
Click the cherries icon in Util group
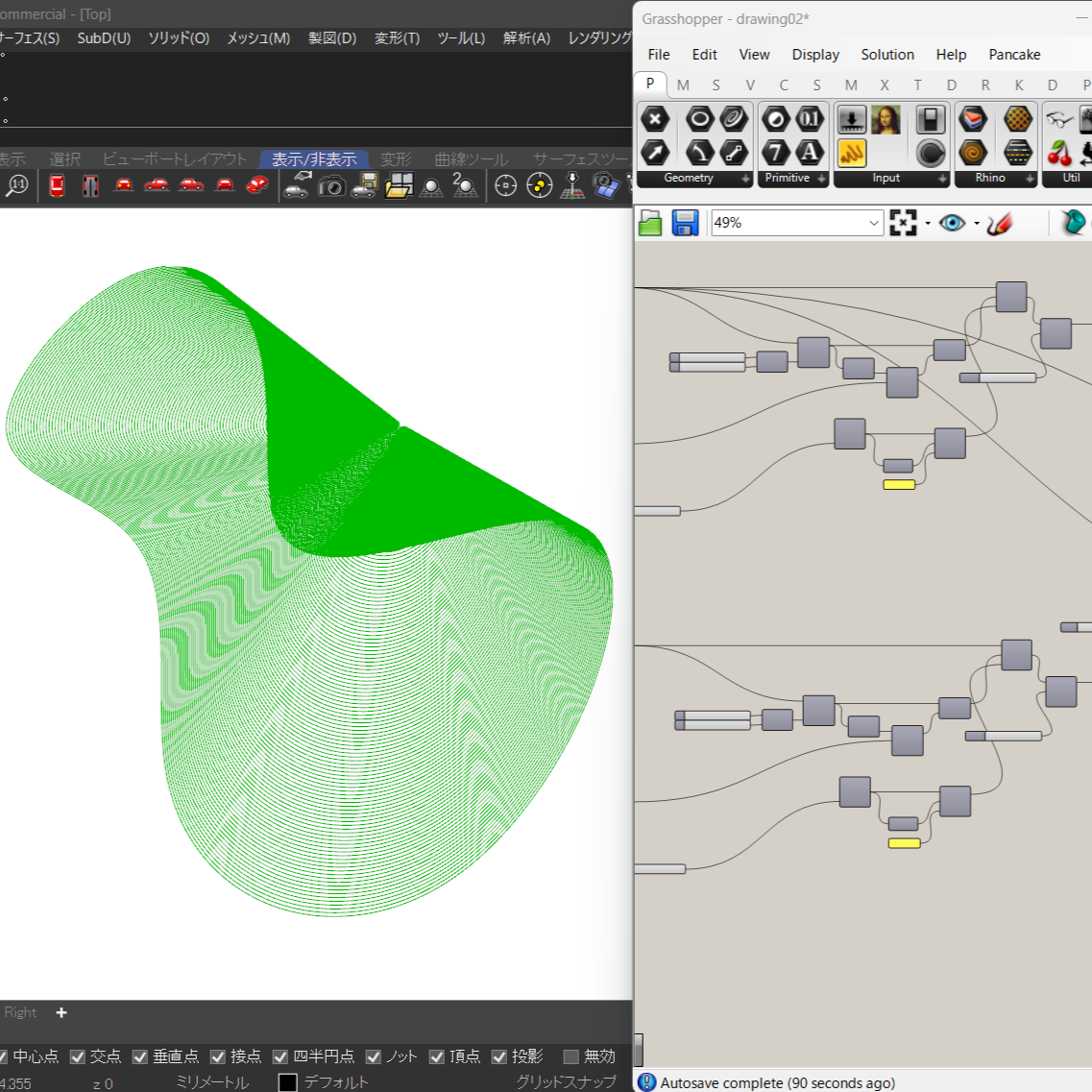(x=1059, y=153)
